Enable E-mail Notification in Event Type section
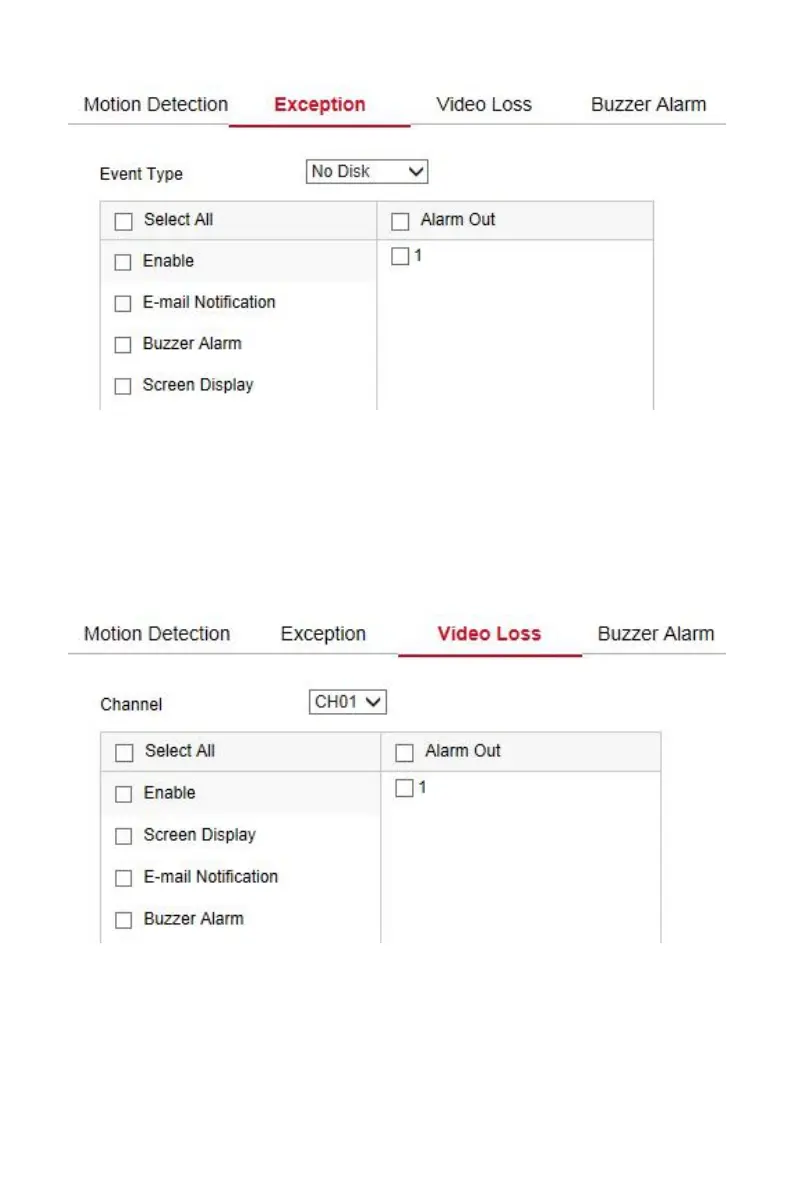Image resolution: width=794 pixels, height=1191 pixels. (123, 304)
